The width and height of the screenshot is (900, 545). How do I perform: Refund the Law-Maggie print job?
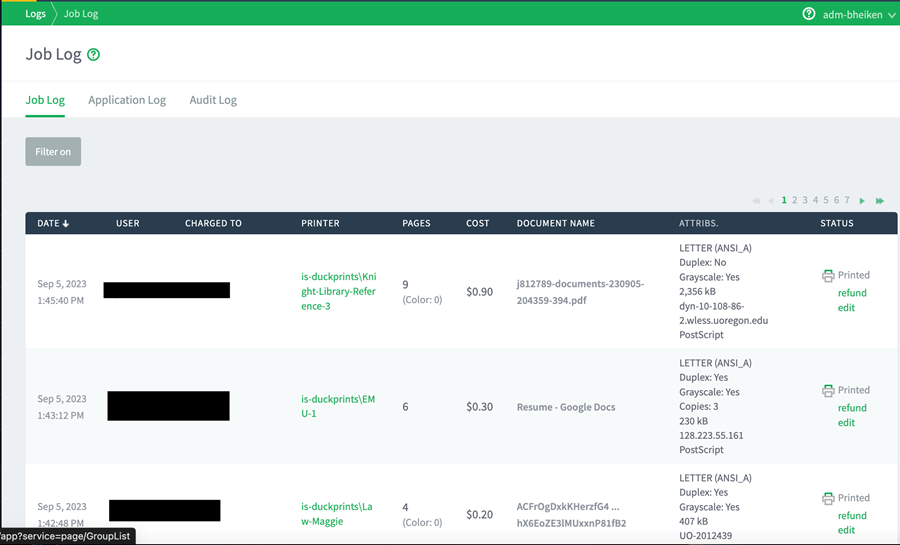[x=852, y=516]
